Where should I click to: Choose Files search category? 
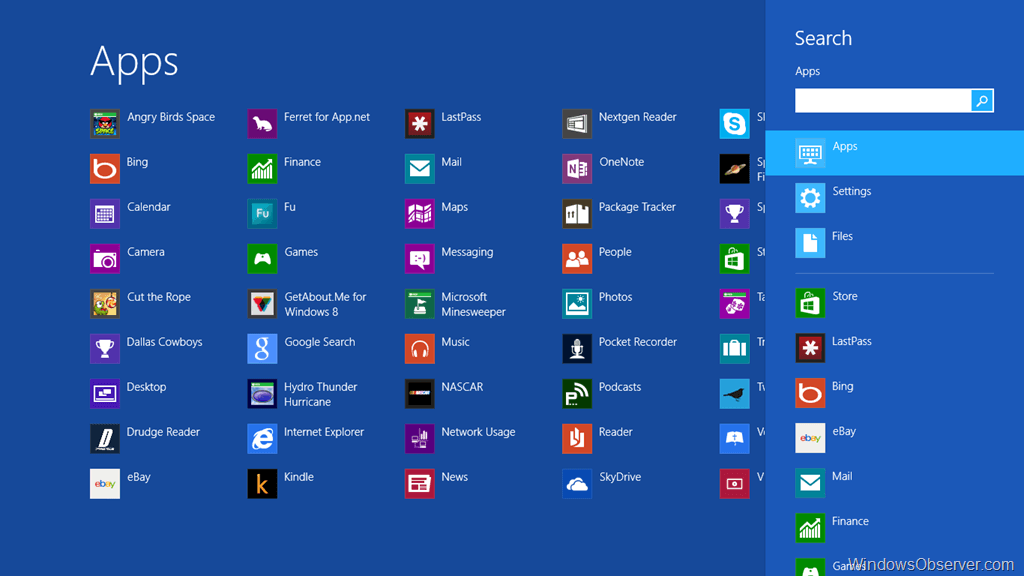point(842,242)
